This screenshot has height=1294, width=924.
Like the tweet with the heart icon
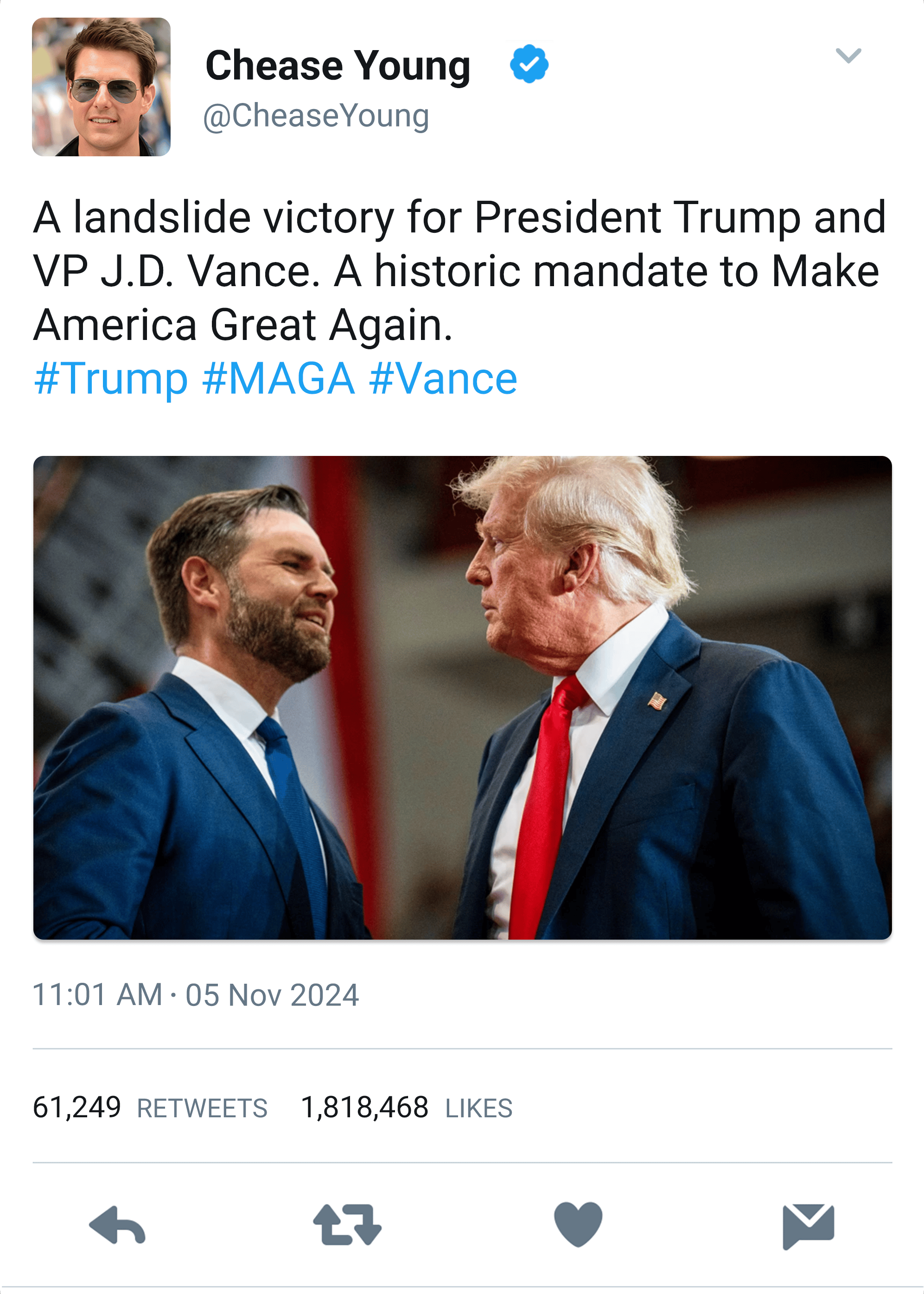point(578,1224)
